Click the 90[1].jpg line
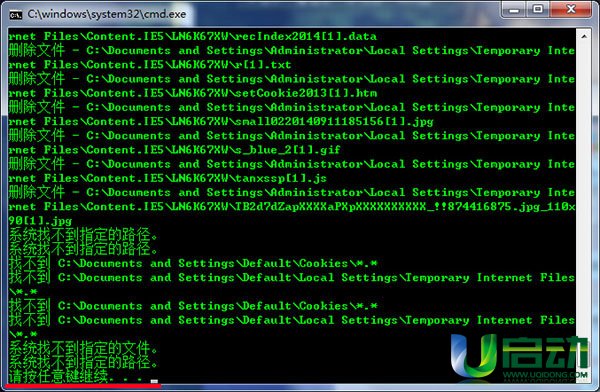The image size is (600, 392). [40, 221]
